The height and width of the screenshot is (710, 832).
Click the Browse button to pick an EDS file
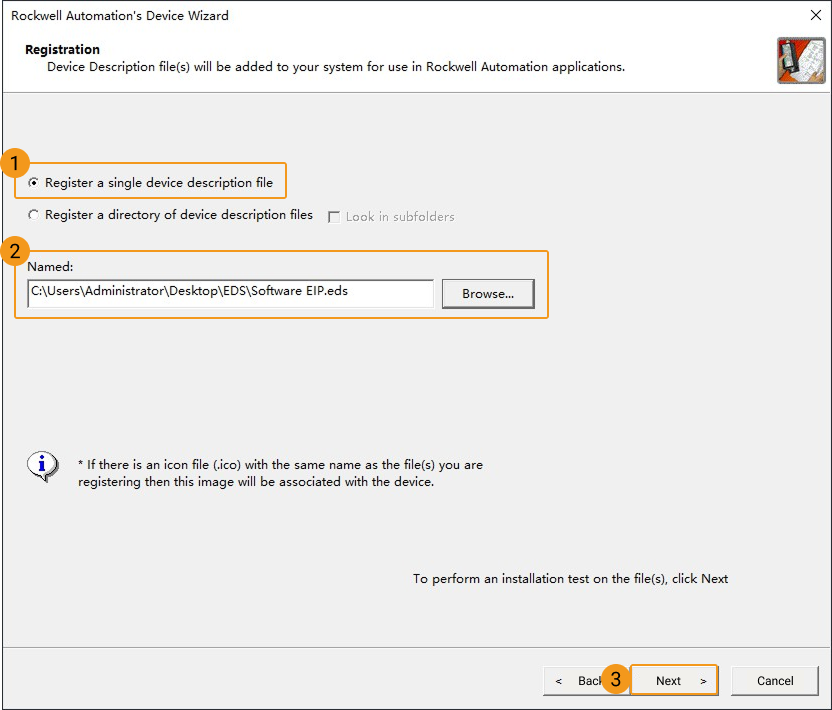(487, 293)
